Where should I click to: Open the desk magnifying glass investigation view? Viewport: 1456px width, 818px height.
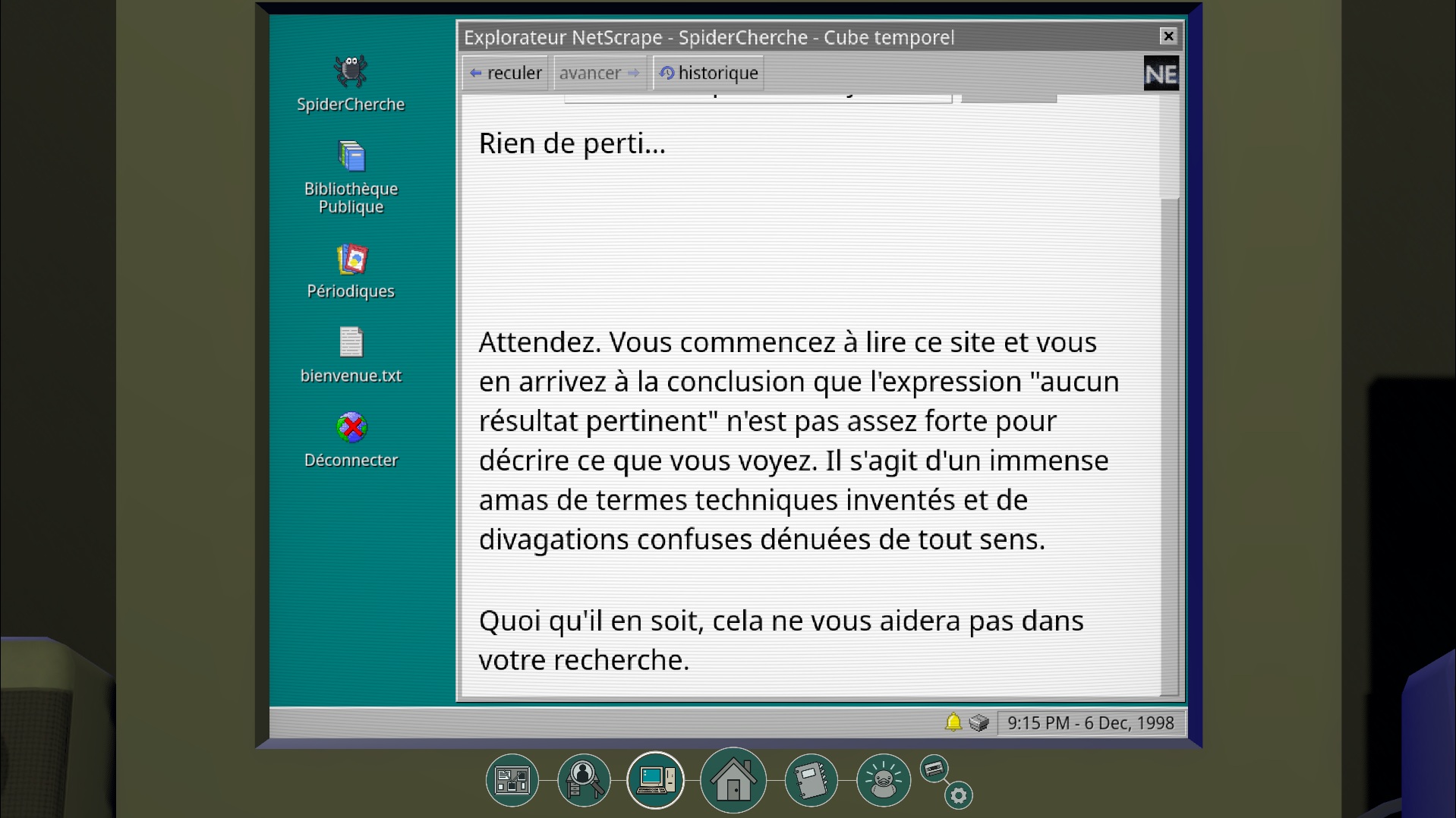(583, 780)
